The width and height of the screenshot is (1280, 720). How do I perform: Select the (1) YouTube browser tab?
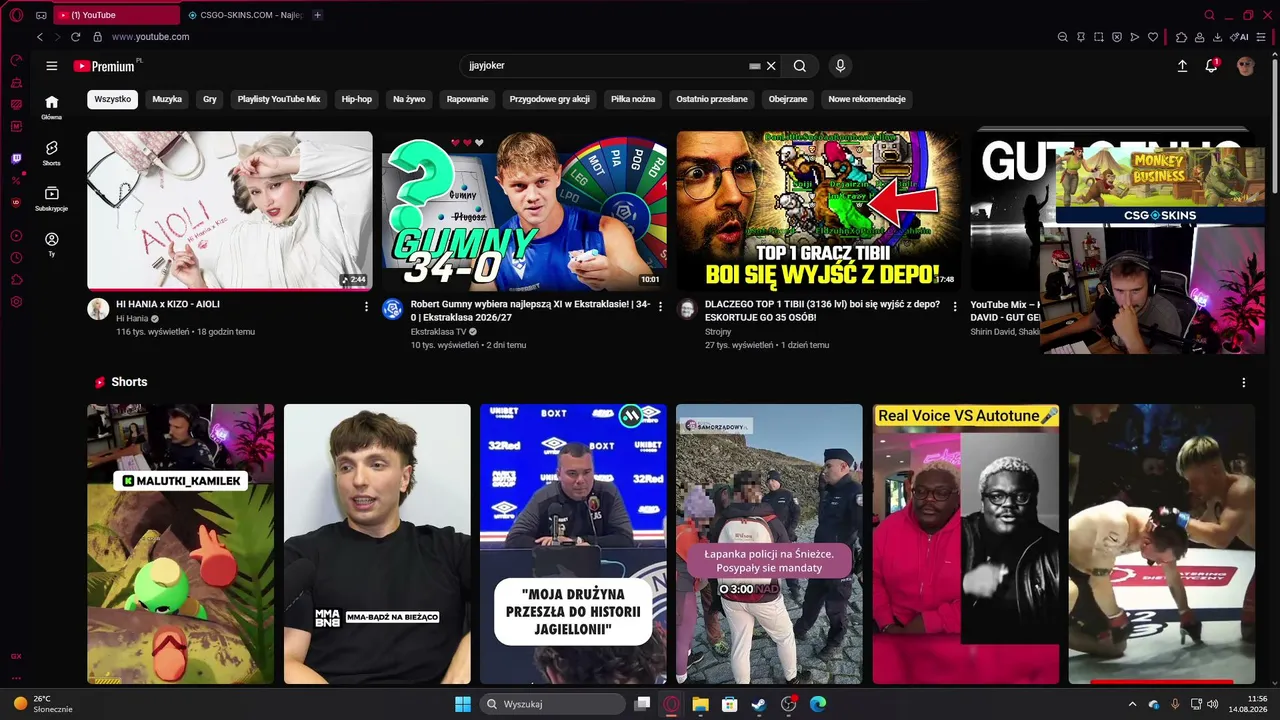(x=115, y=15)
